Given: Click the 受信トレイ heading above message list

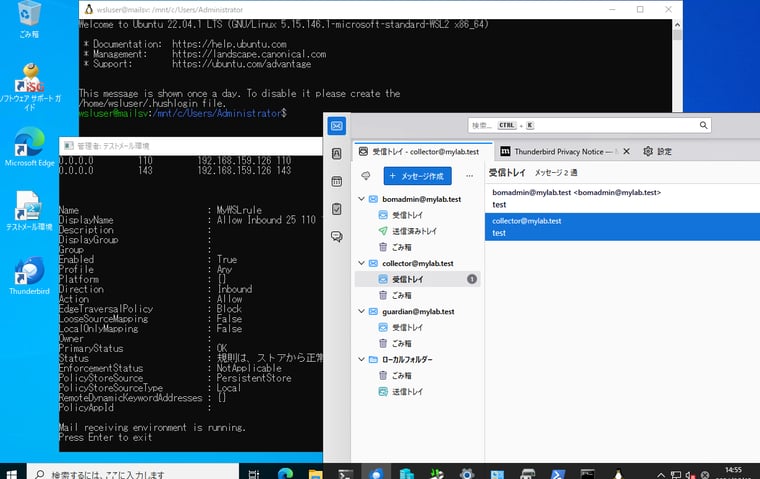Looking at the screenshot, I should point(507,172).
